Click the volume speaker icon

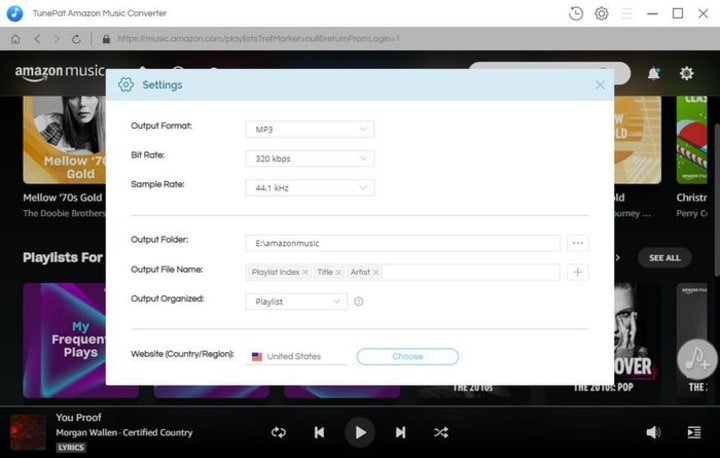click(653, 432)
